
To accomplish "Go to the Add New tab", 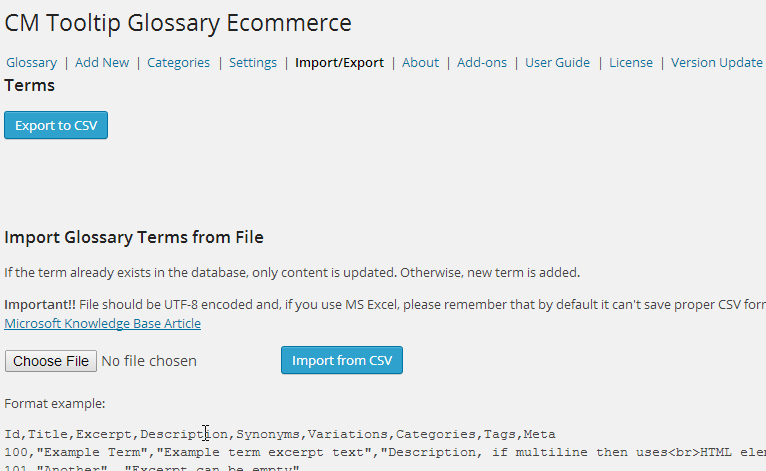I will 102,63.
